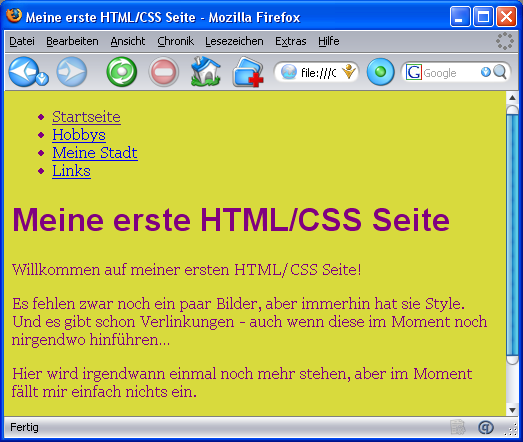The width and height of the screenshot is (523, 442).
Task: Click the Fertig status bar text
Action: pos(24,427)
